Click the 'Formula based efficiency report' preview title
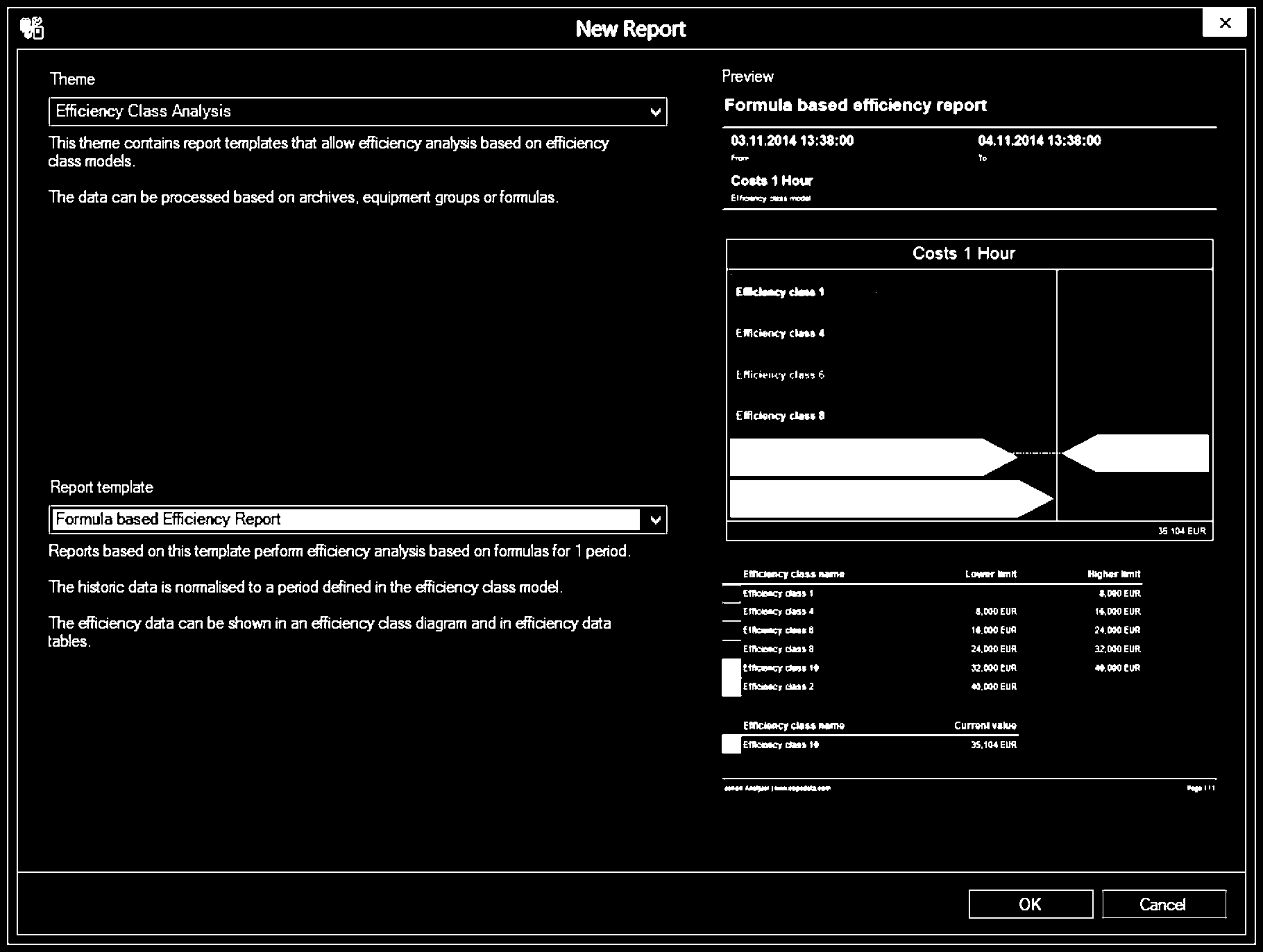This screenshot has height=952, width=1263. (856, 105)
